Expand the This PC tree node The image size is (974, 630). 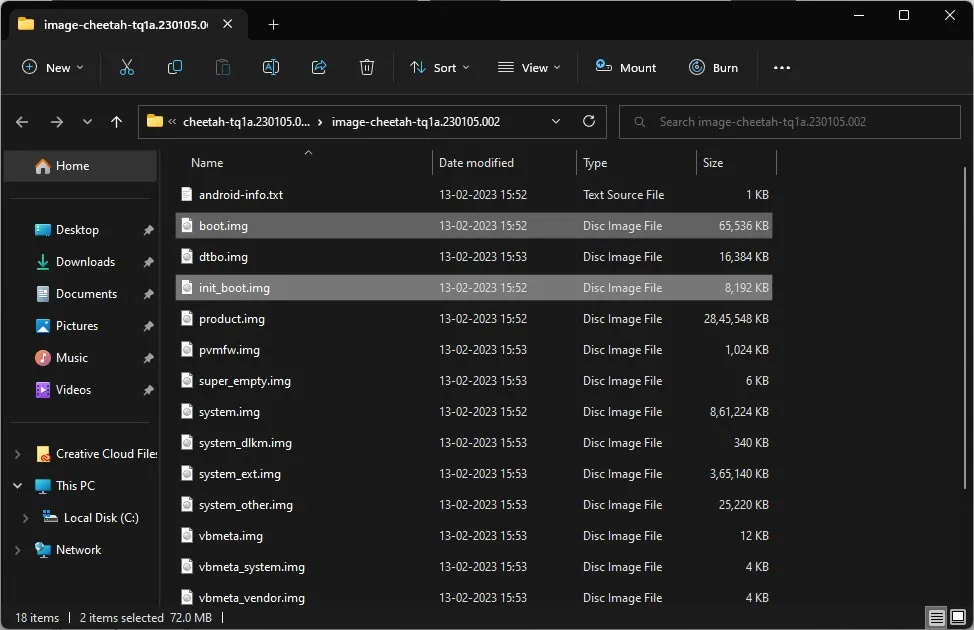tap(17, 486)
